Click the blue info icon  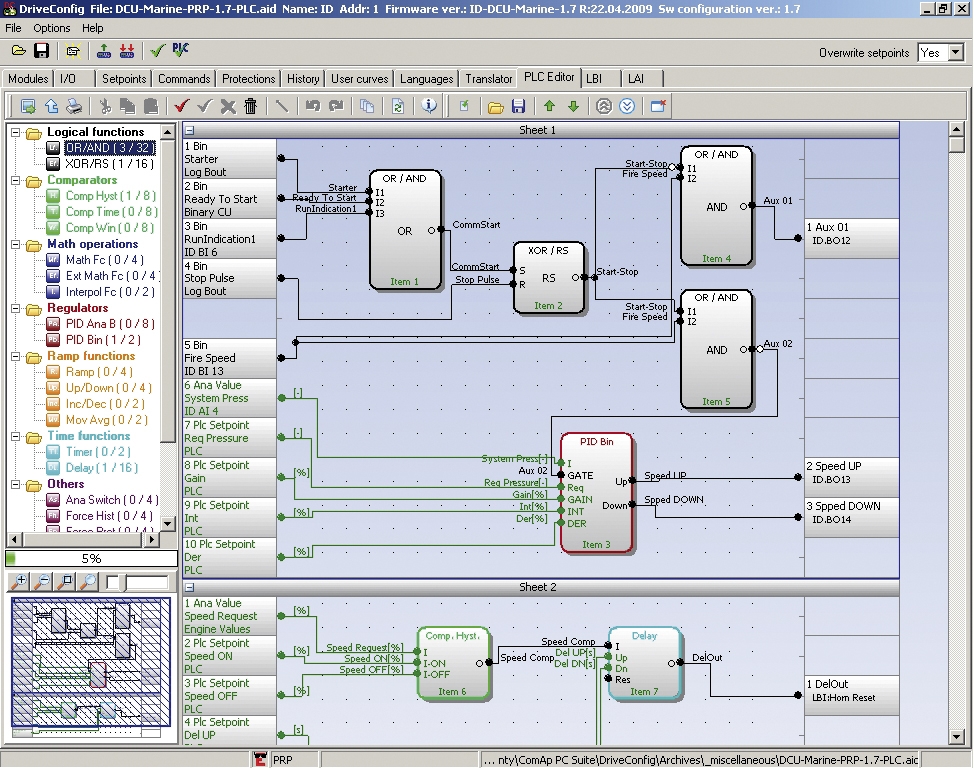point(429,106)
